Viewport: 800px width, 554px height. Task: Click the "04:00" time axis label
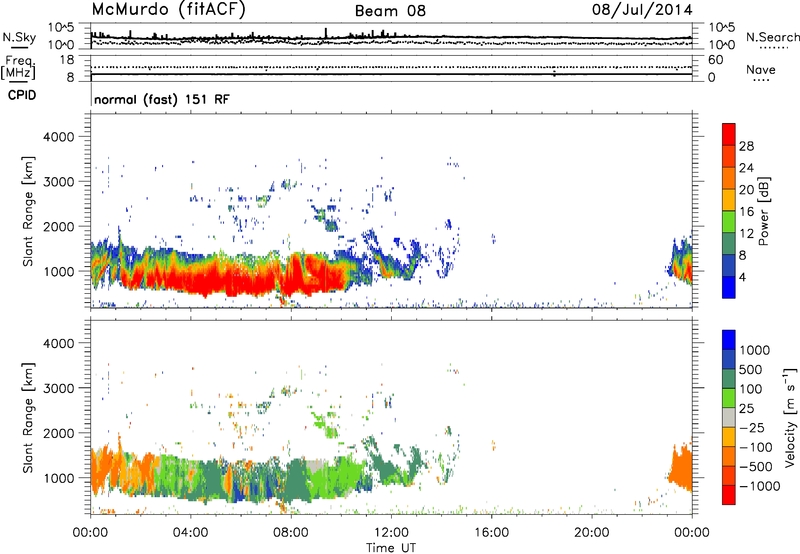[191, 533]
